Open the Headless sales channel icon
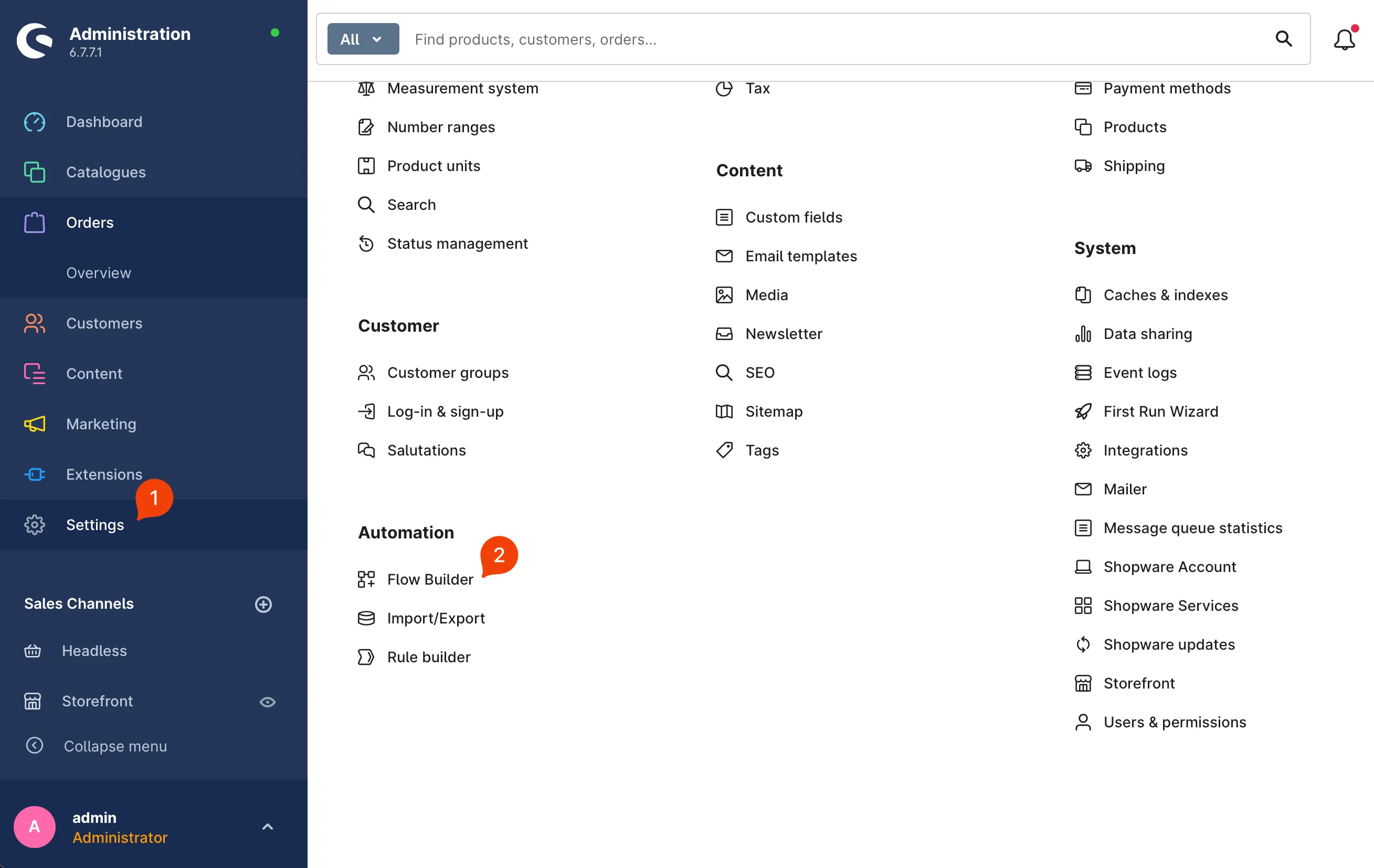This screenshot has width=1374, height=868. click(33, 651)
